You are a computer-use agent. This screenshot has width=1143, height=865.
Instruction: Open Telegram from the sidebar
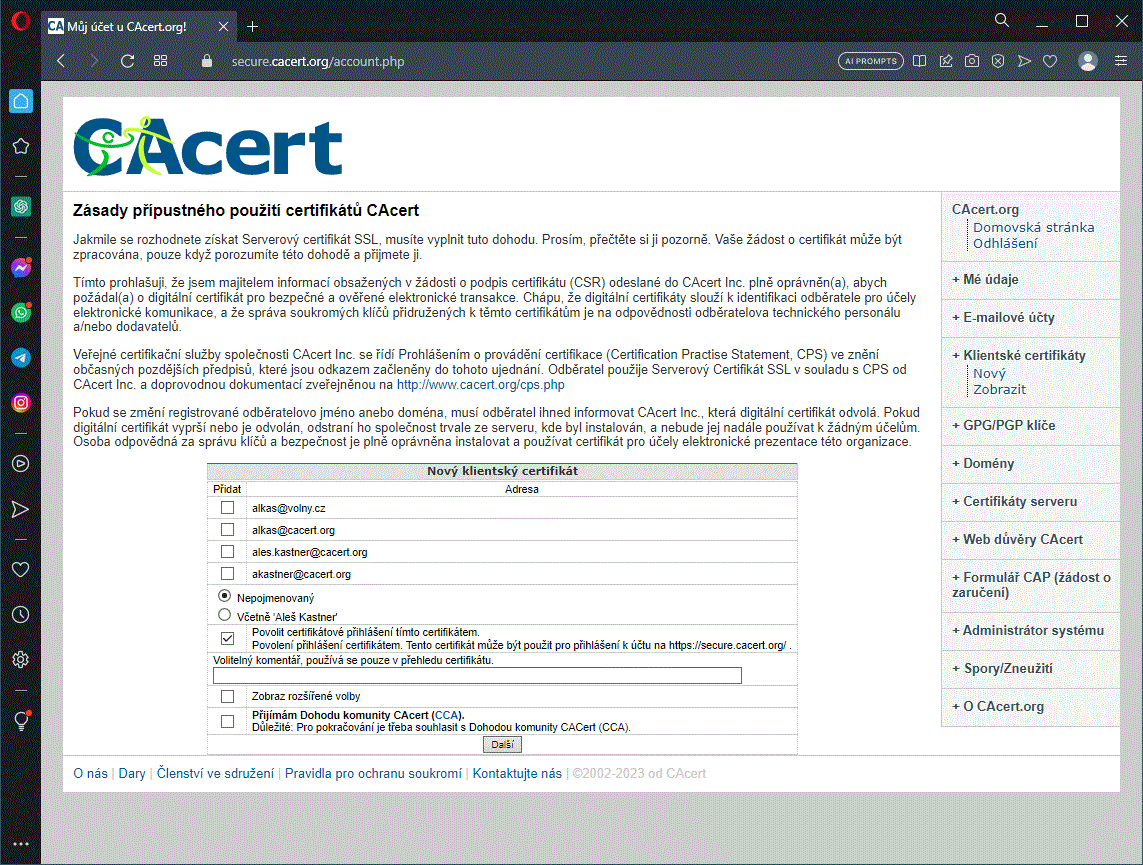click(x=20, y=357)
